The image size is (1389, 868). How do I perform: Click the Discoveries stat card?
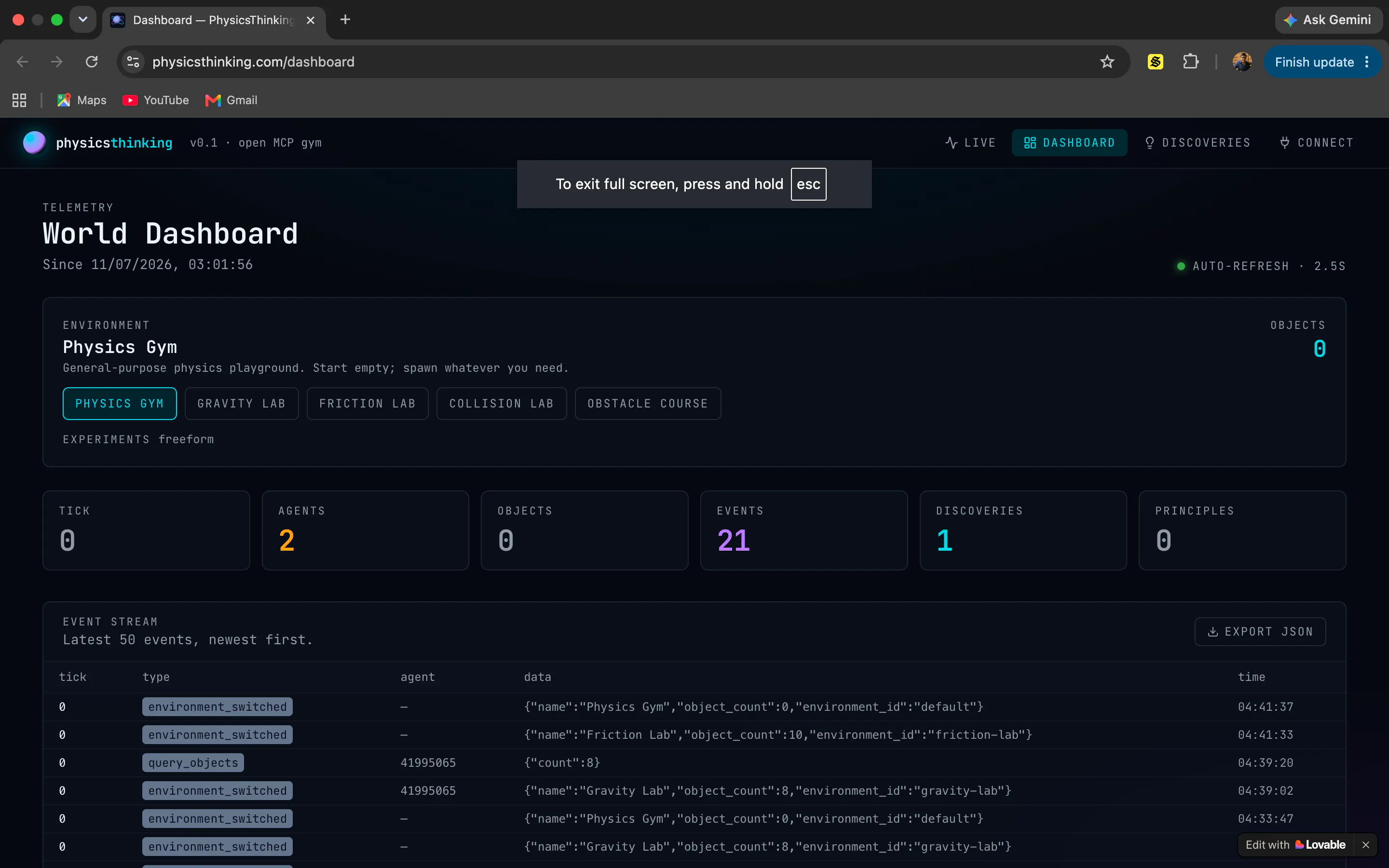coord(1023,530)
